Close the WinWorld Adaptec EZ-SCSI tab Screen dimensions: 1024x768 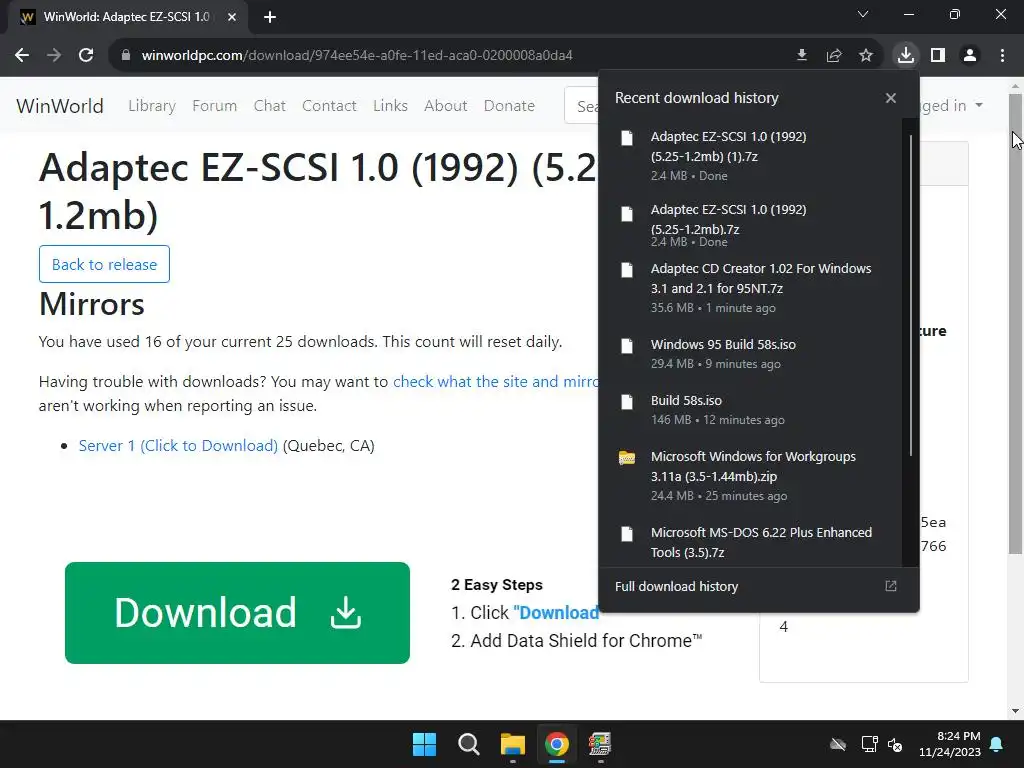click(x=232, y=17)
